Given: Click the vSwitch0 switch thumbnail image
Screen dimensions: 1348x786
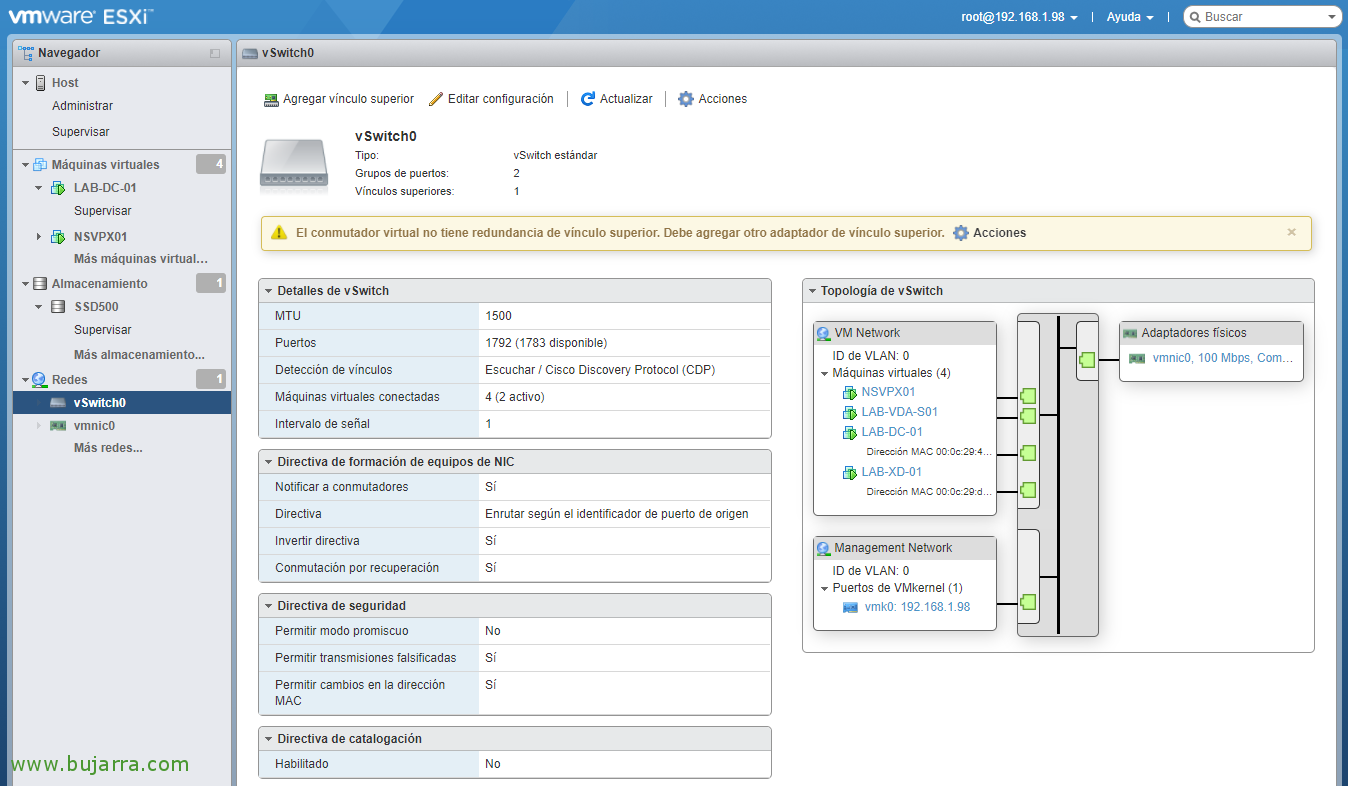Looking at the screenshot, I should (294, 162).
